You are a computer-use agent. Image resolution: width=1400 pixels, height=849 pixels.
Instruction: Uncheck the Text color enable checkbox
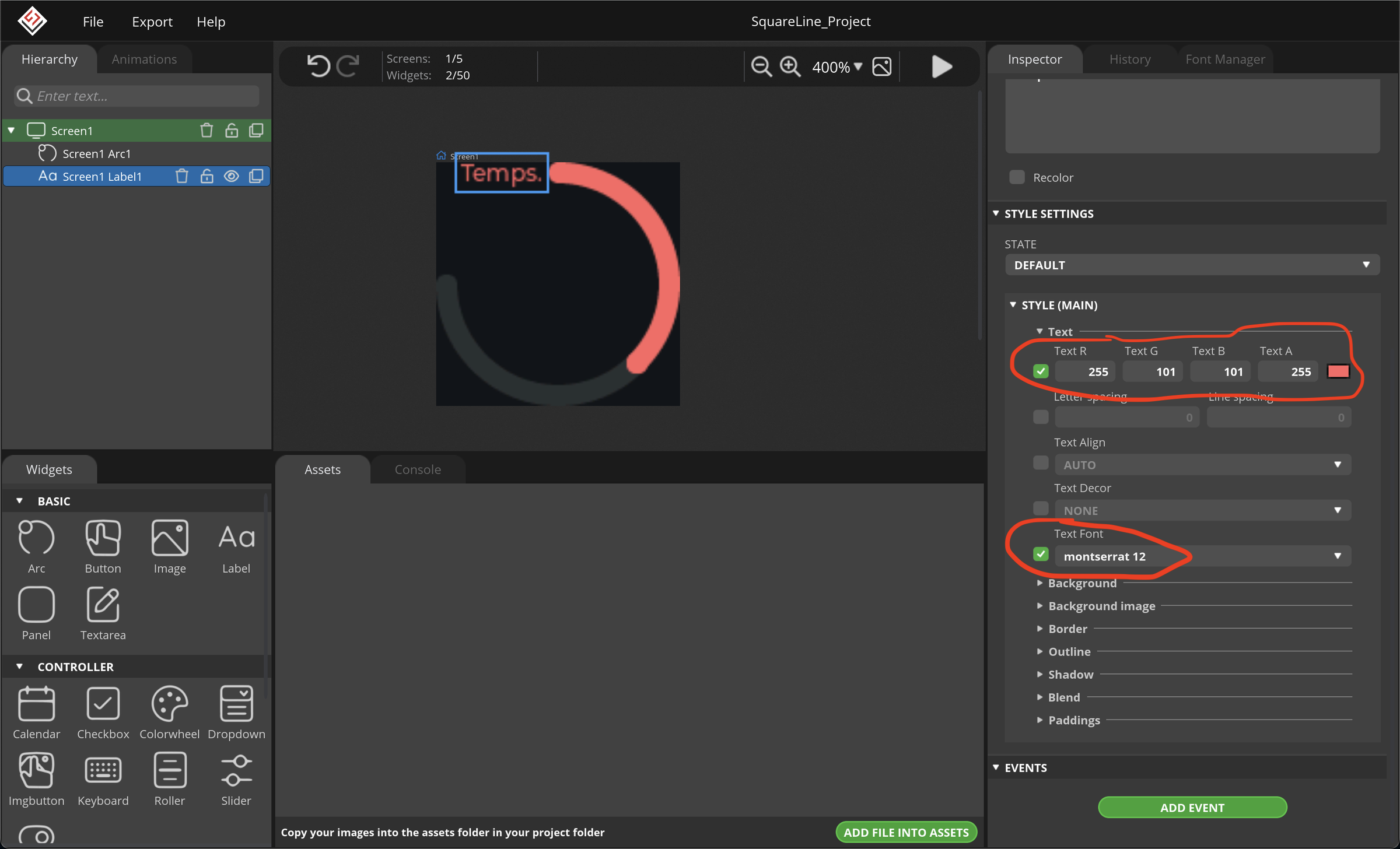pos(1041,370)
